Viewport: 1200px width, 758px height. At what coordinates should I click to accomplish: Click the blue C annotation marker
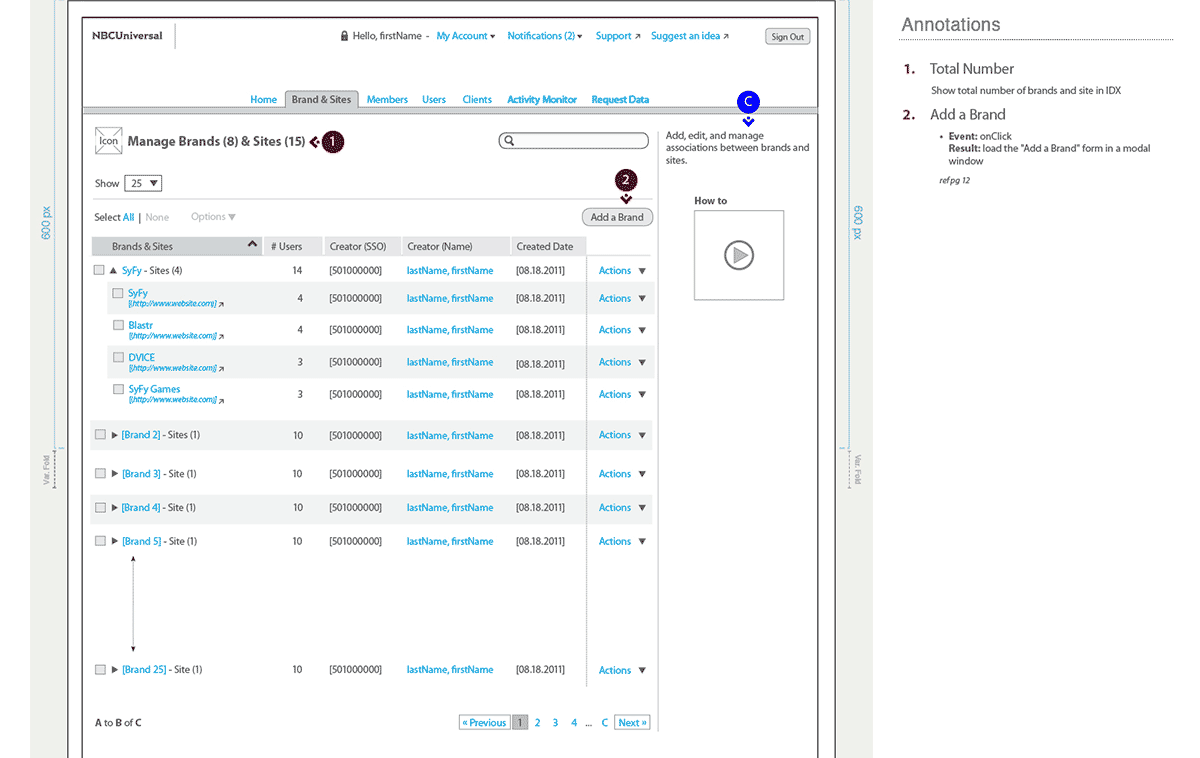click(748, 101)
